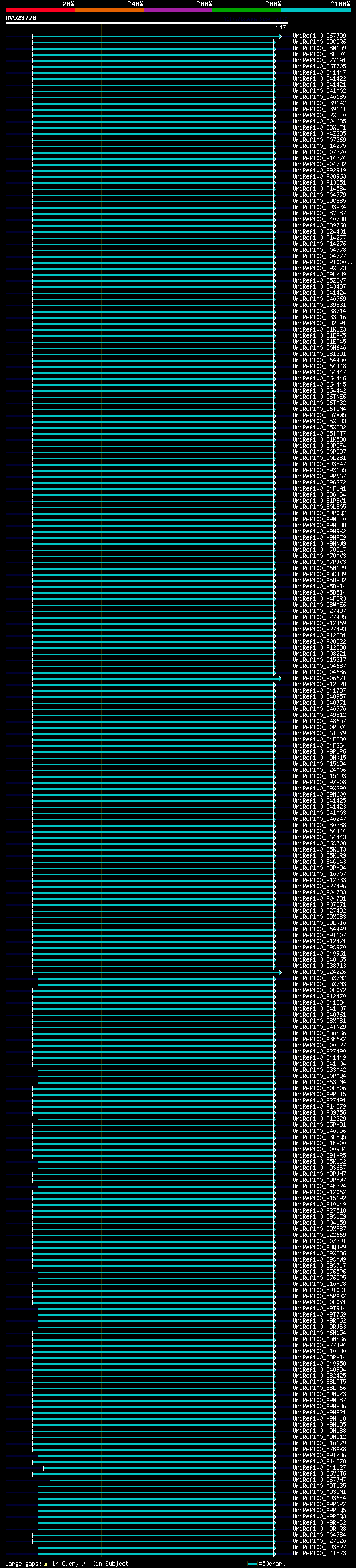
Task: Click hit label UniRef100_P14584
Action: click(319, 189)
